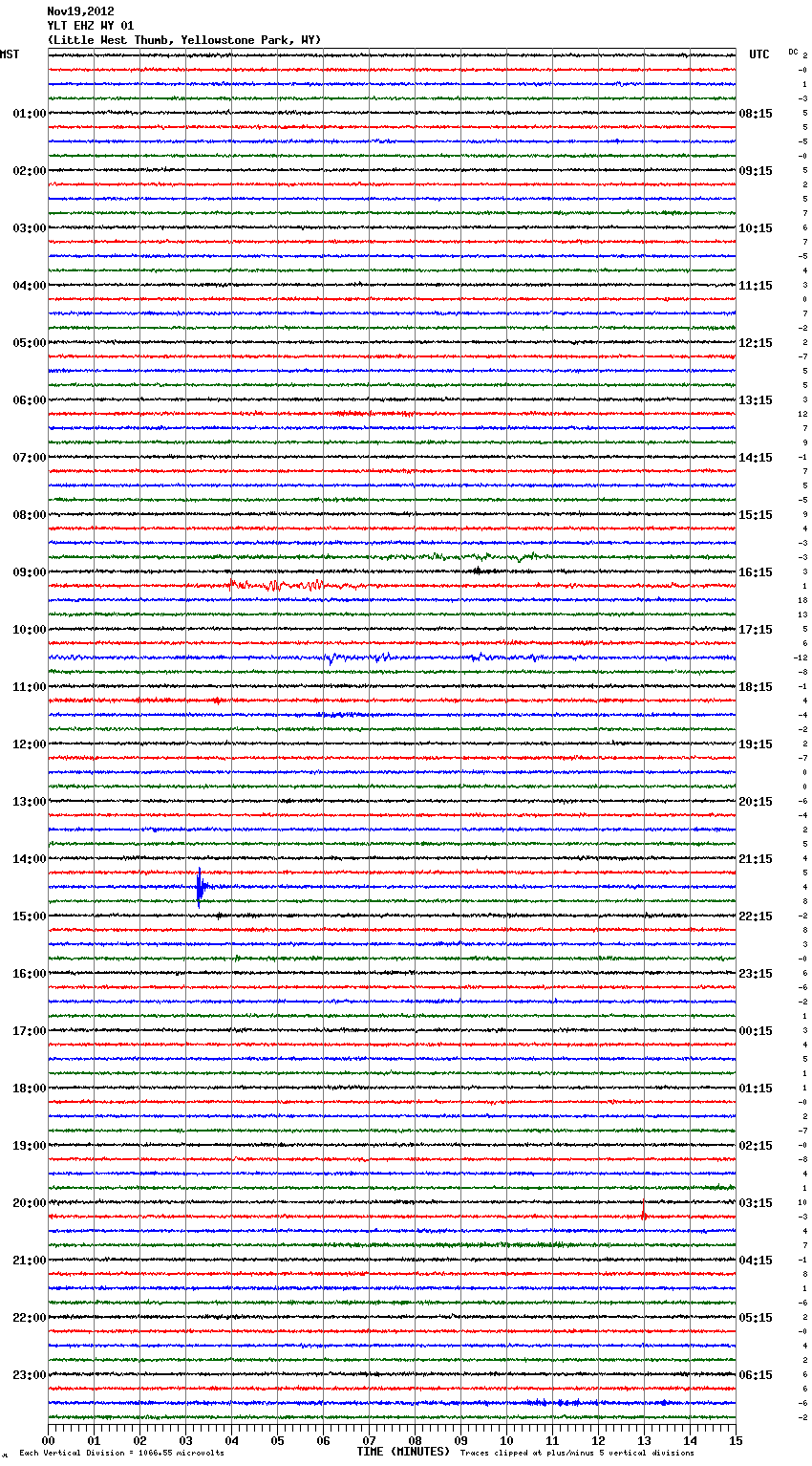Image resolution: width=812 pixels, height=1466 pixels.
Task: Click the 17:15 UTC time label
Action: pyautogui.click(x=756, y=630)
